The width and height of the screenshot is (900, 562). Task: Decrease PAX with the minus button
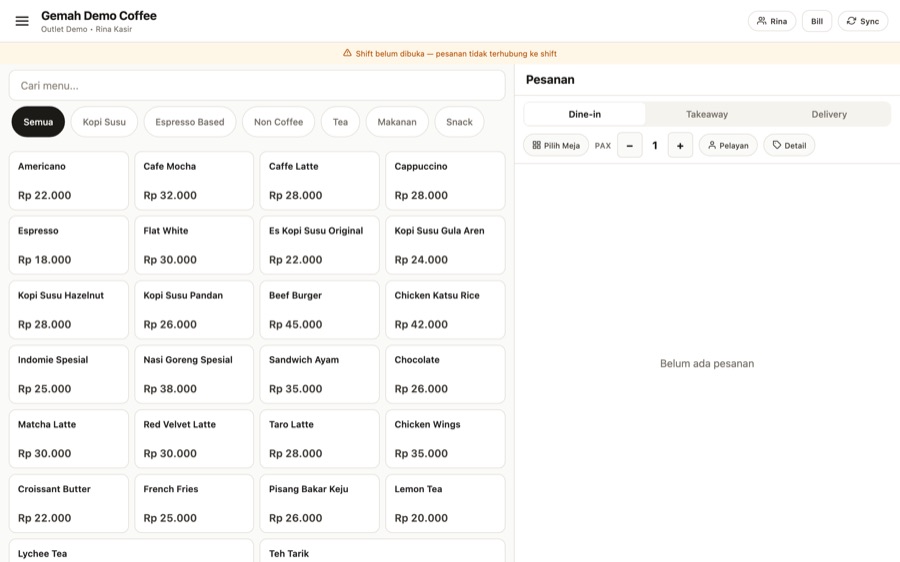(x=630, y=145)
